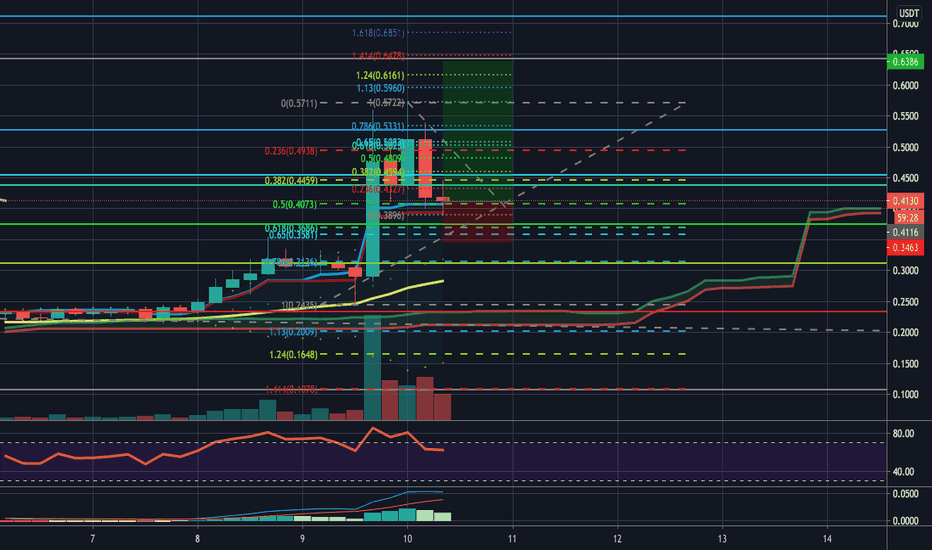Screen dimensions: 932x550
Task: Click date 9 on the time axis
Action: point(302,539)
